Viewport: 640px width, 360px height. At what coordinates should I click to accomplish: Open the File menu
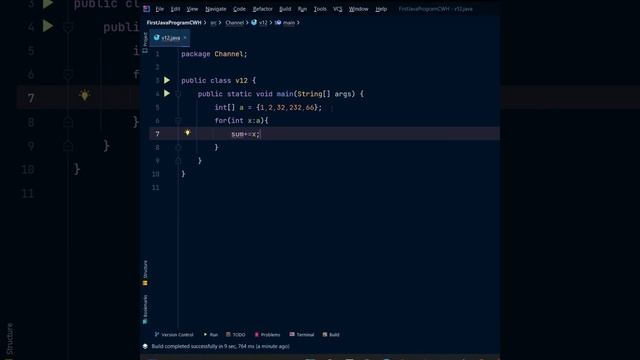(160, 9)
